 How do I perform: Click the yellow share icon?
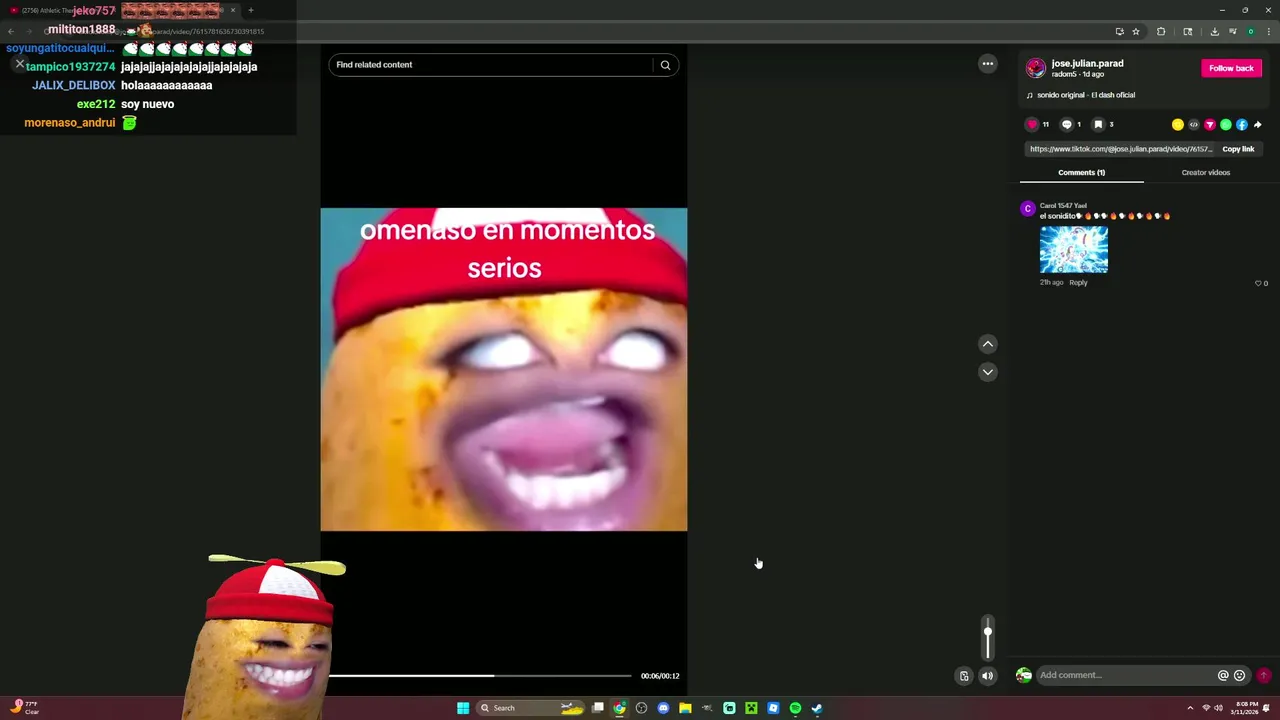click(1178, 125)
